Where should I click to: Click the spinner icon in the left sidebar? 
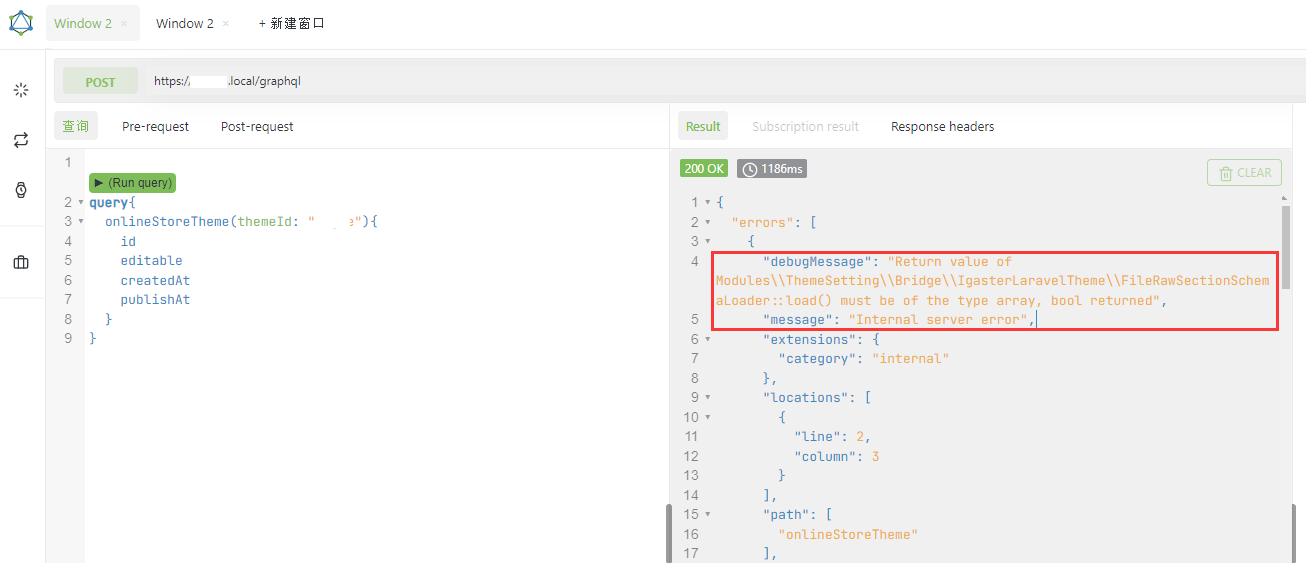pyautogui.click(x=21, y=90)
